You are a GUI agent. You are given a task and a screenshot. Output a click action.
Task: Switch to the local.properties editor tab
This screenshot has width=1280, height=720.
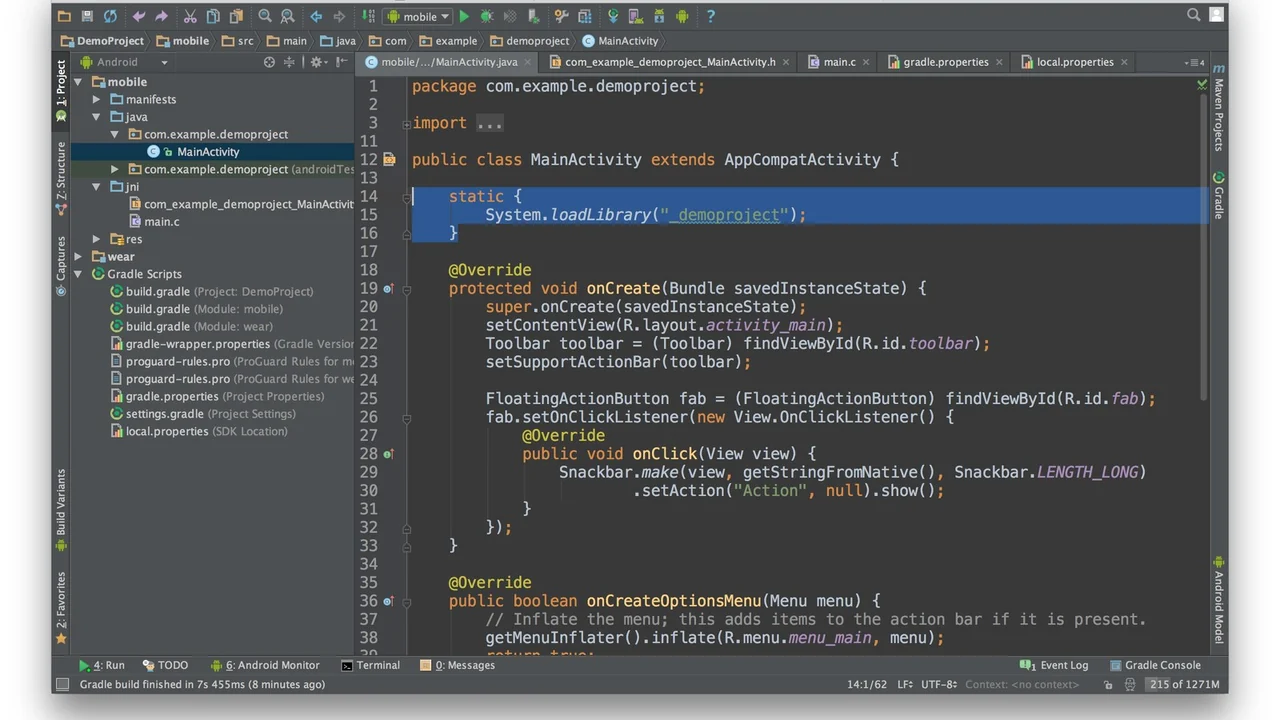(1075, 62)
